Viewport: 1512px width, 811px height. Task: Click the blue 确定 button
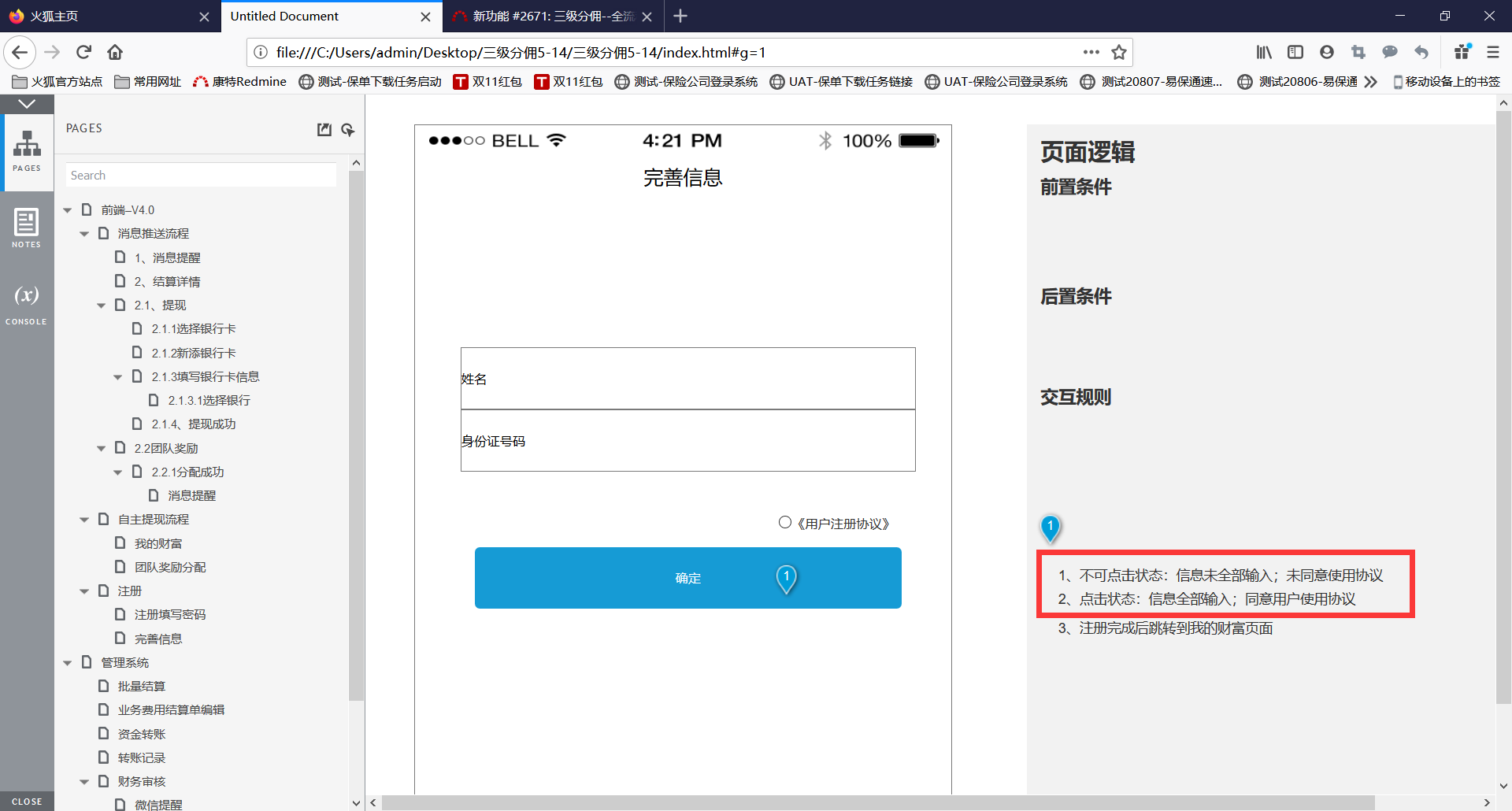pyautogui.click(x=688, y=578)
